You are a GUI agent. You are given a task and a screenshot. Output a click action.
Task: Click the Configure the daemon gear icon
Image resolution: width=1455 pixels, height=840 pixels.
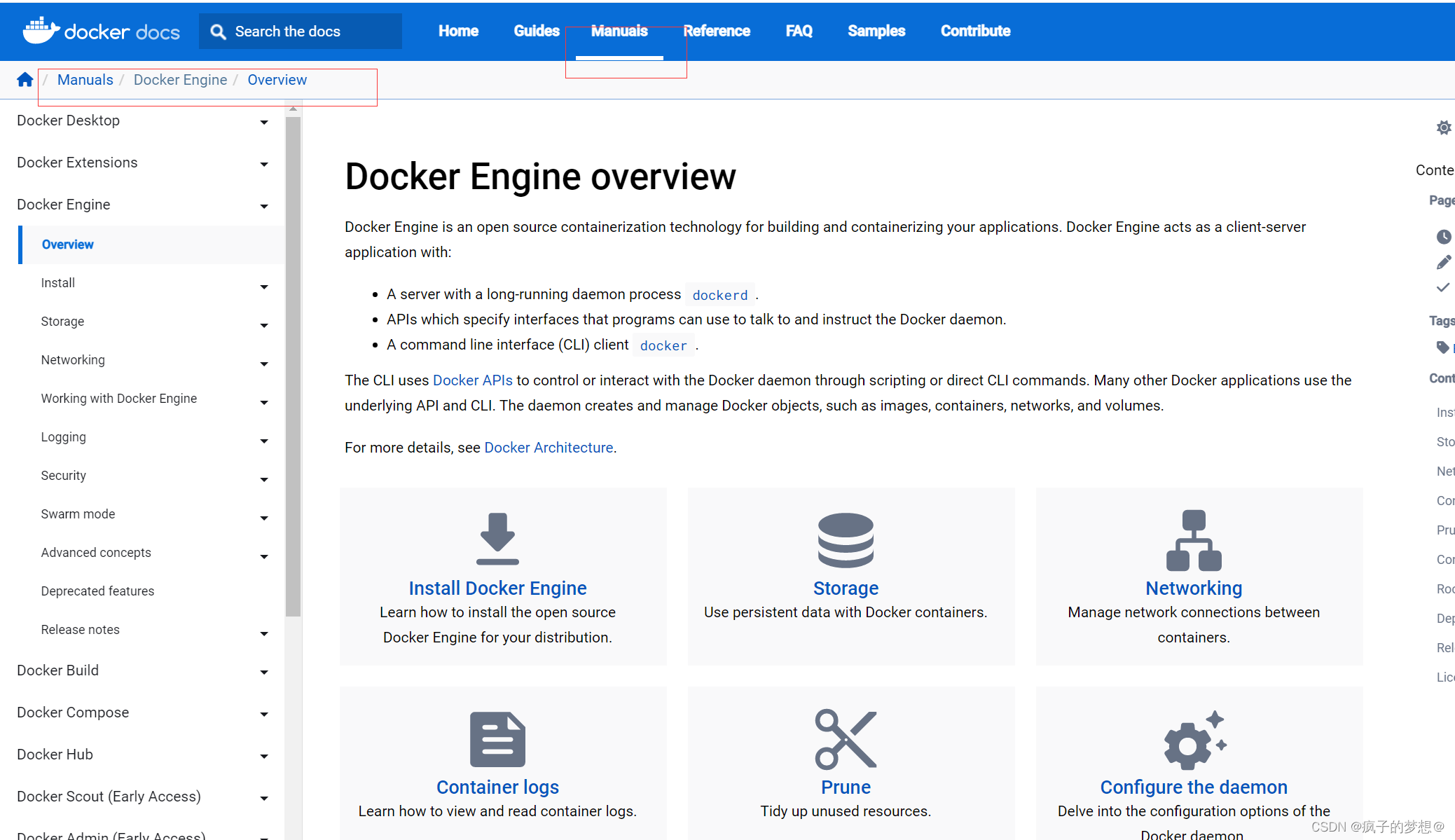(1195, 741)
